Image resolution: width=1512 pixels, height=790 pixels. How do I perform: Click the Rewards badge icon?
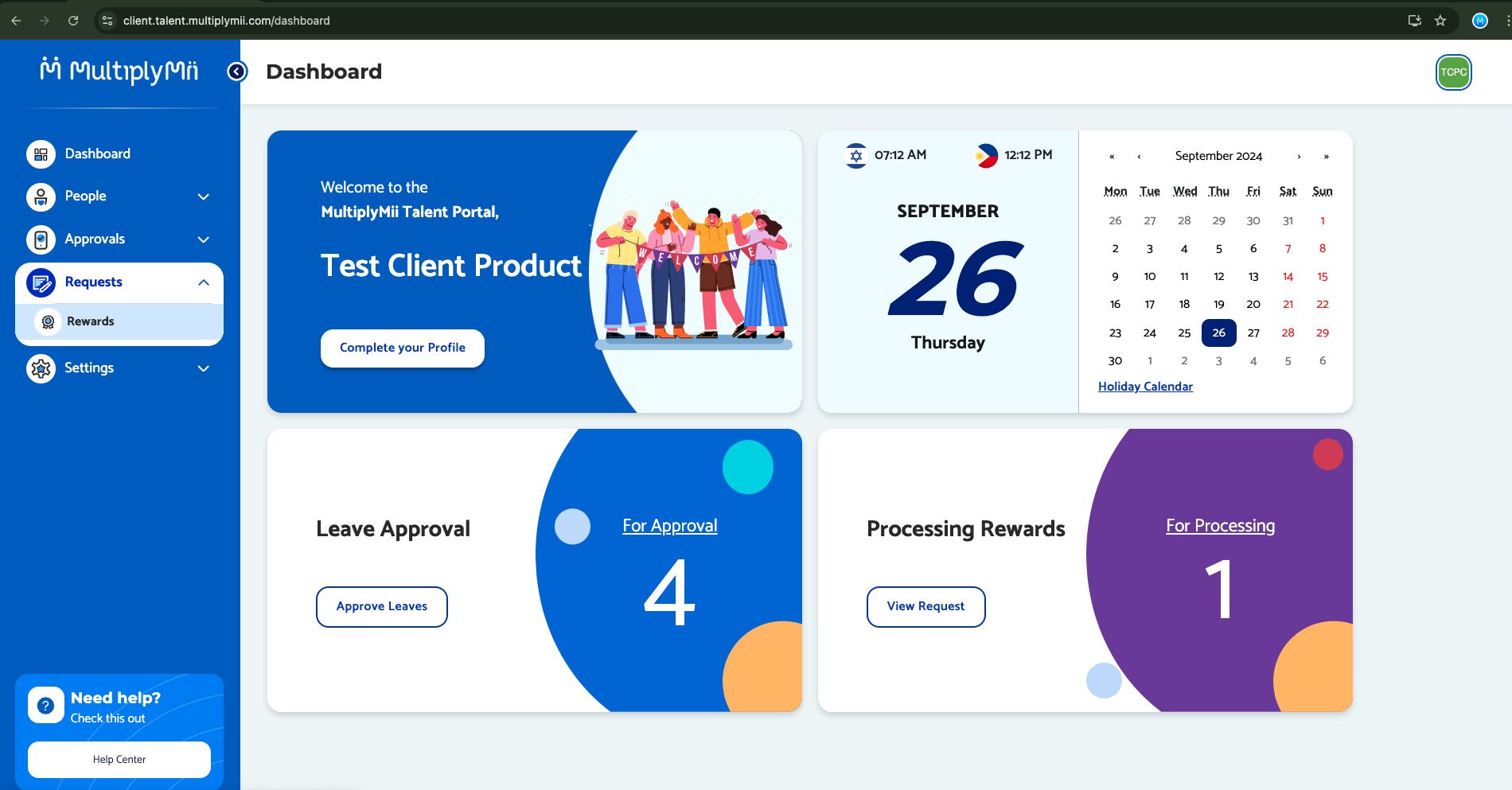click(x=48, y=321)
